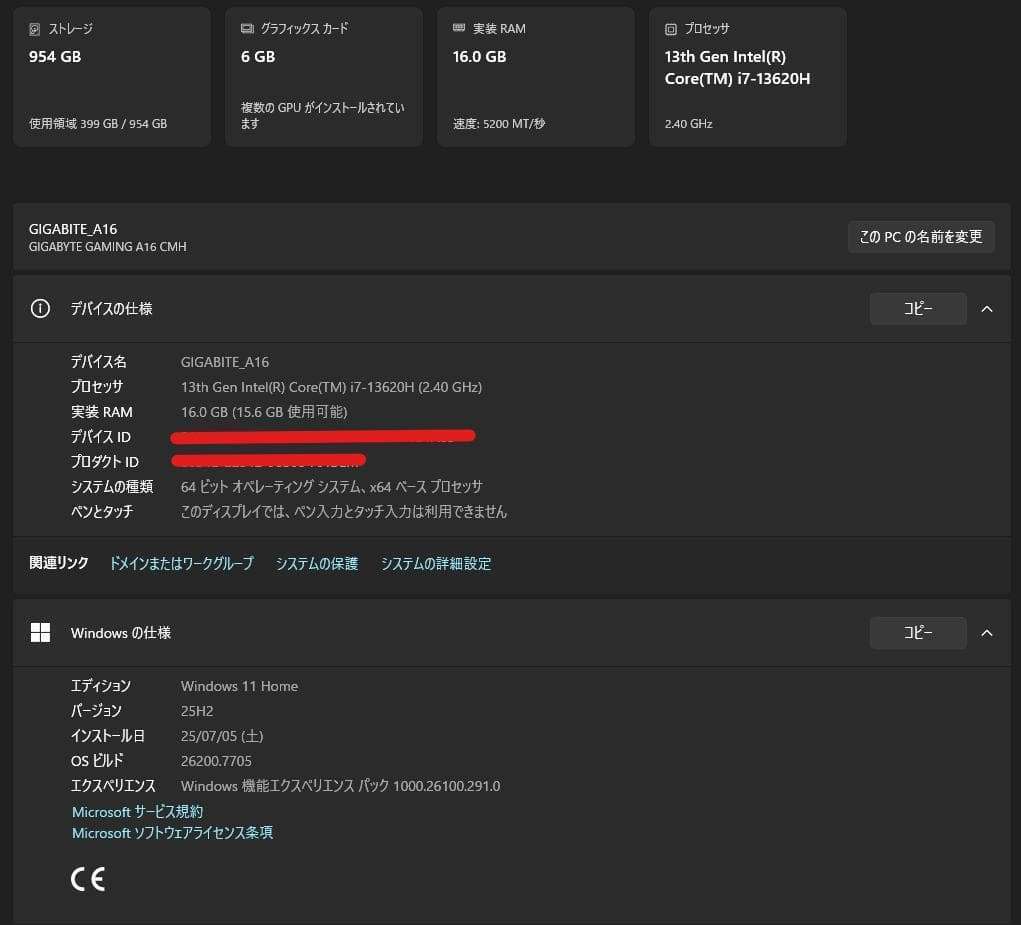This screenshot has width=1021, height=925.
Task: Click the storage icon in Storage card
Action: 35,29
